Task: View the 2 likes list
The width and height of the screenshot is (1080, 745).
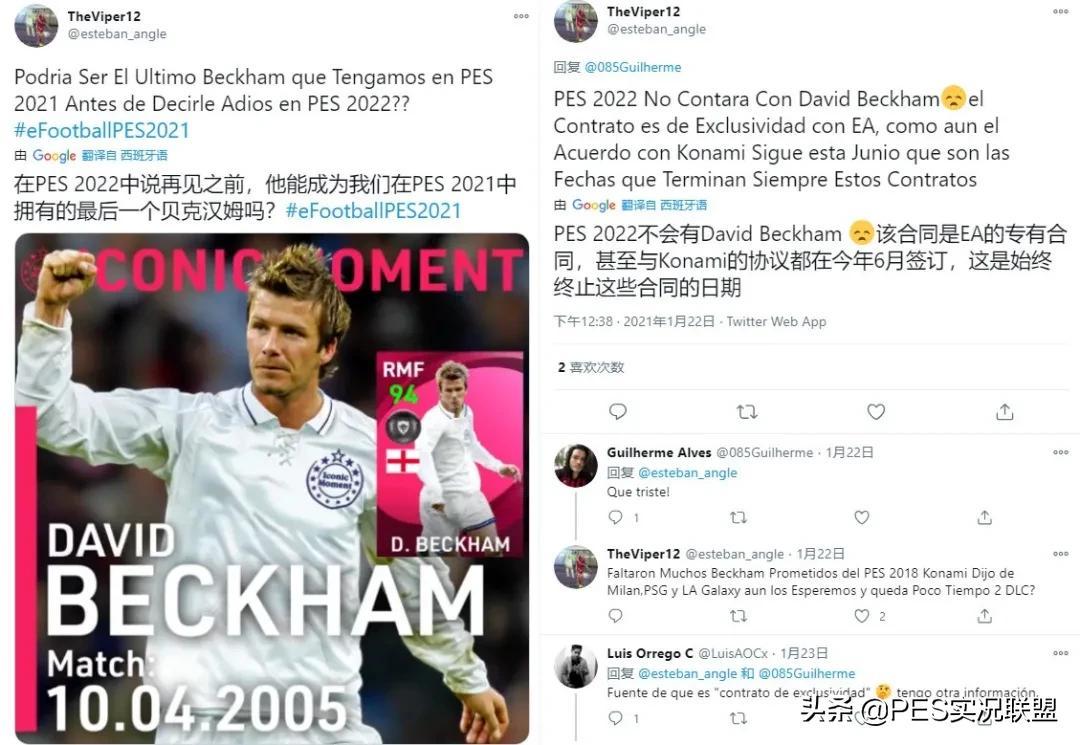Action: pos(590,367)
